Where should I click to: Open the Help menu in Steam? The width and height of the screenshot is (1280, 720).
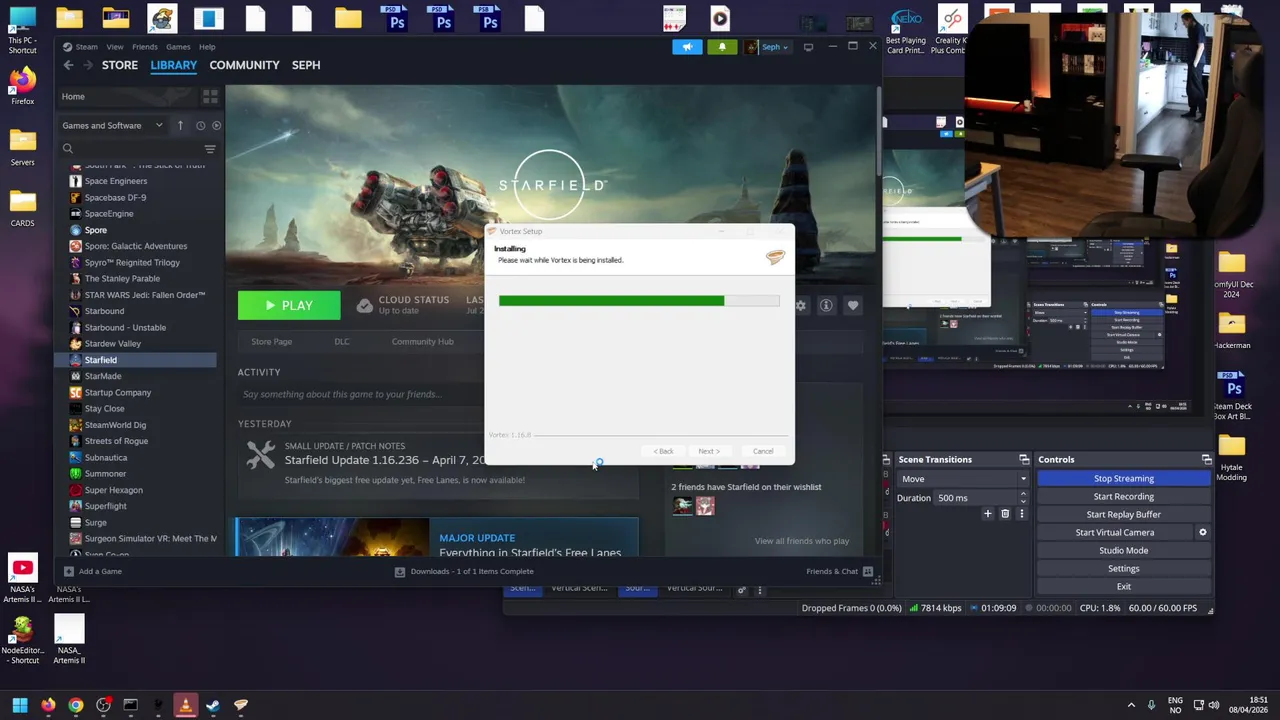[x=207, y=47]
